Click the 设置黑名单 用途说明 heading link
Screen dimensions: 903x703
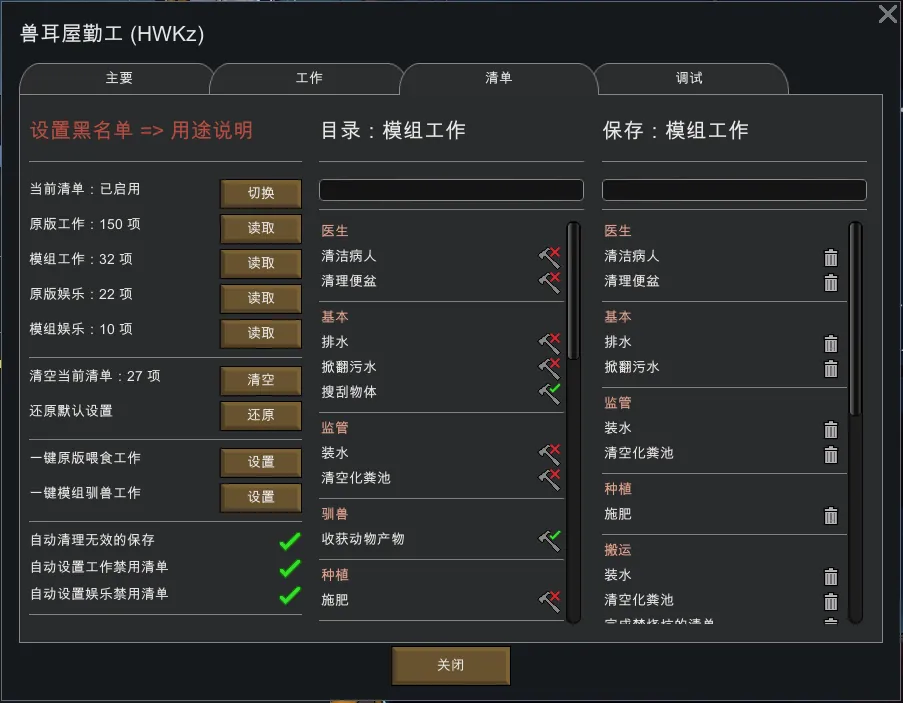(142, 130)
